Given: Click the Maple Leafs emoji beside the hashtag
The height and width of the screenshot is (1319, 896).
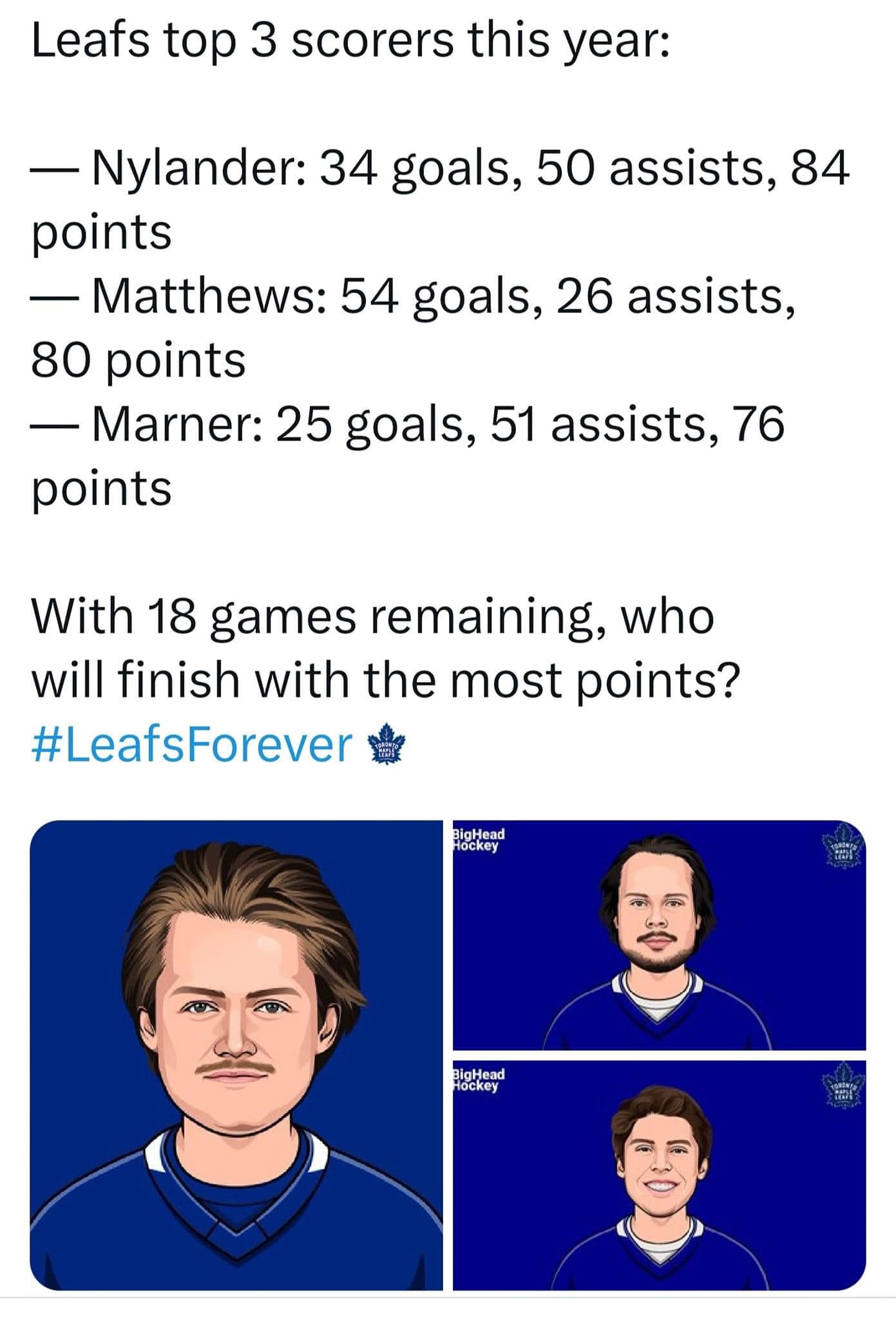Looking at the screenshot, I should [385, 745].
